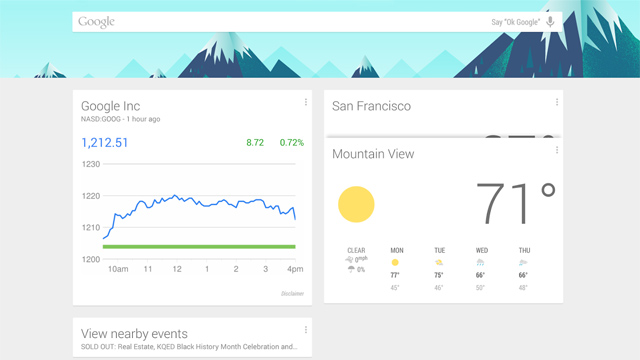Click the Monday sunny forecast icon
The height and width of the screenshot is (360, 640).
[x=395, y=262]
